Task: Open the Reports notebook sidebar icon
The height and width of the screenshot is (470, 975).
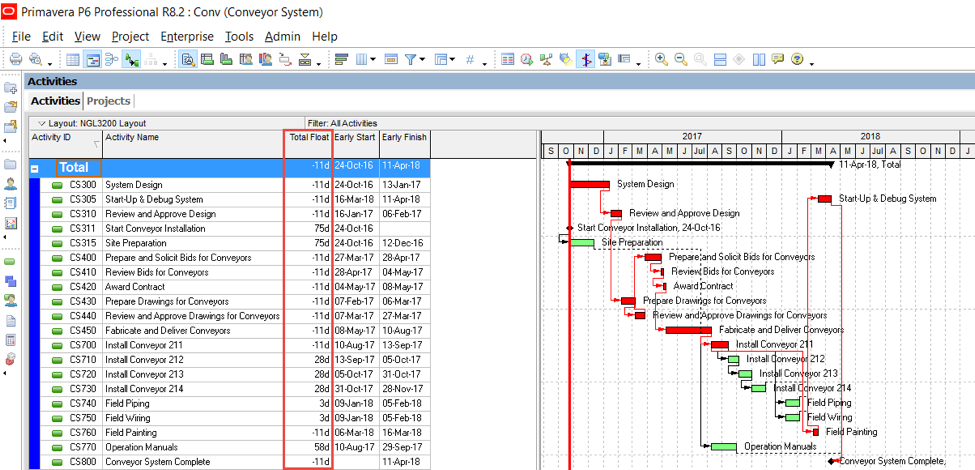Action: coord(10,203)
